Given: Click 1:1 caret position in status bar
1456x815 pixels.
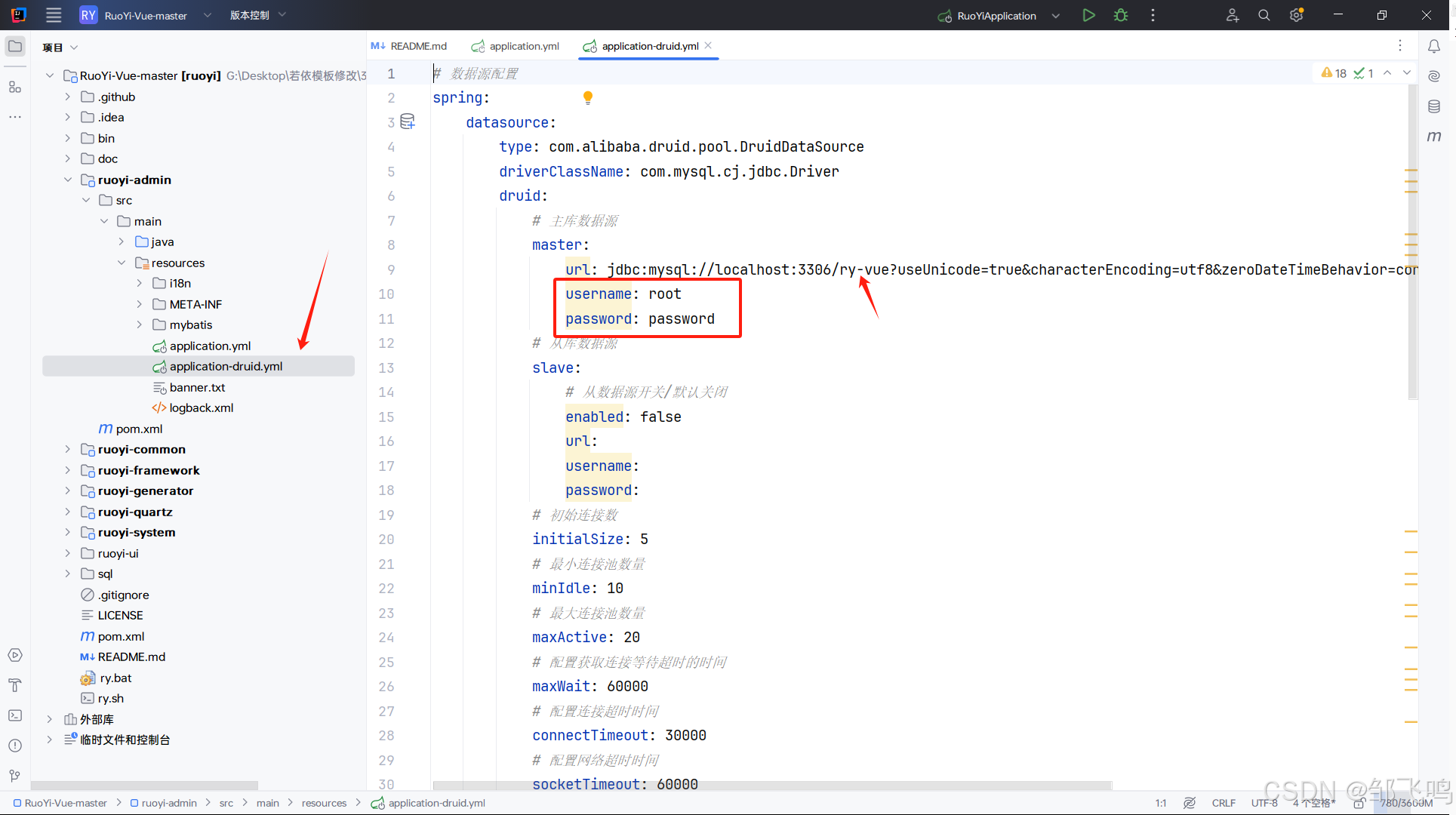Looking at the screenshot, I should [x=1160, y=803].
